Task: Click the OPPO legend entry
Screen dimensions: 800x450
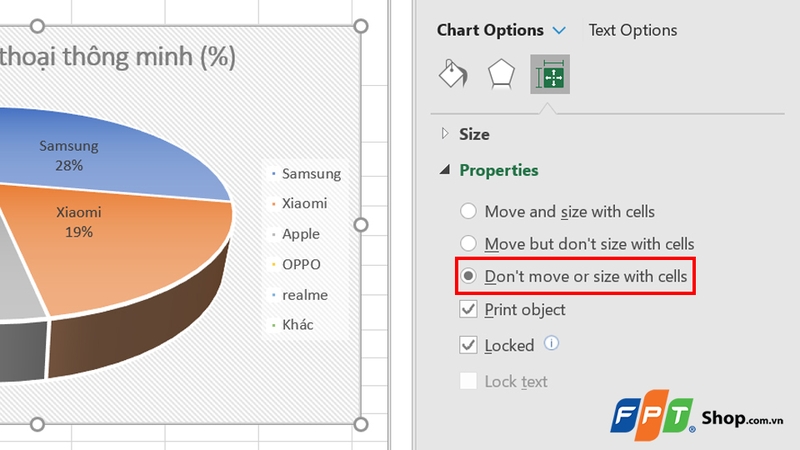Action: point(300,265)
